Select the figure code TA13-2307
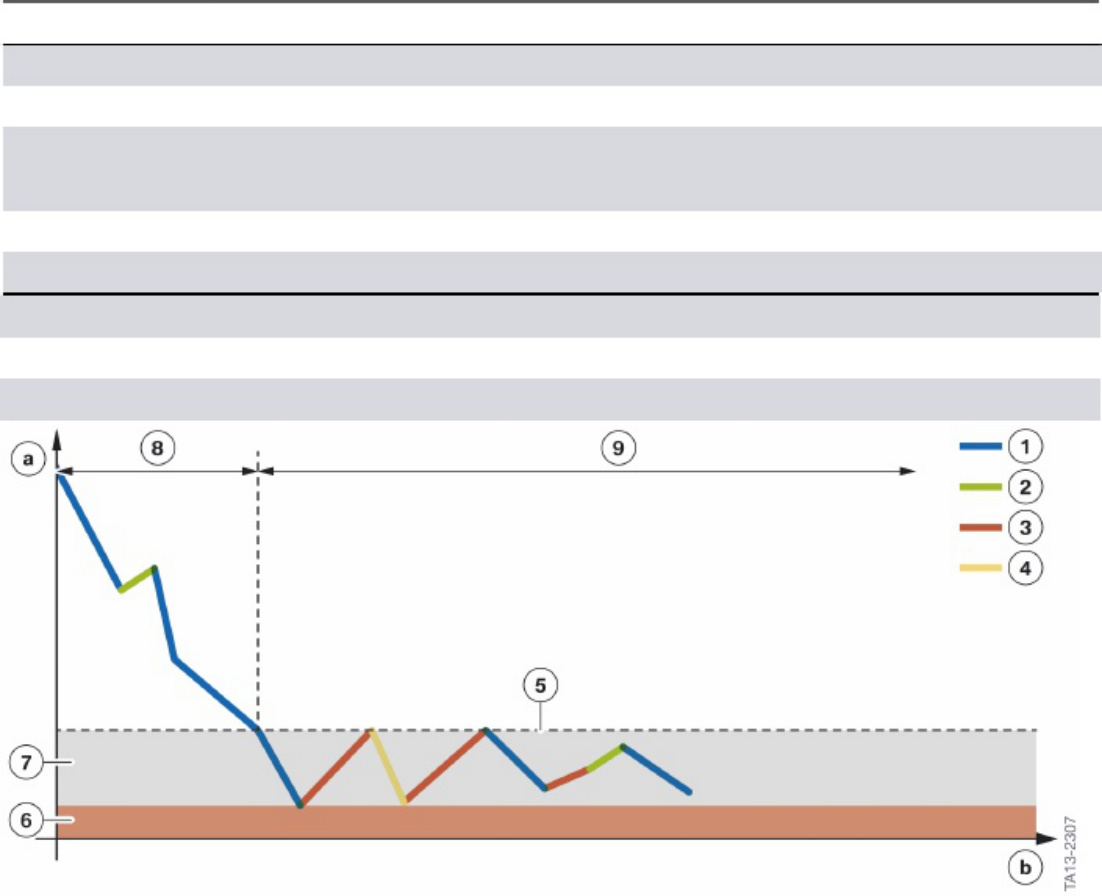Viewport: 1102px width, 896px height. [x=1069, y=852]
